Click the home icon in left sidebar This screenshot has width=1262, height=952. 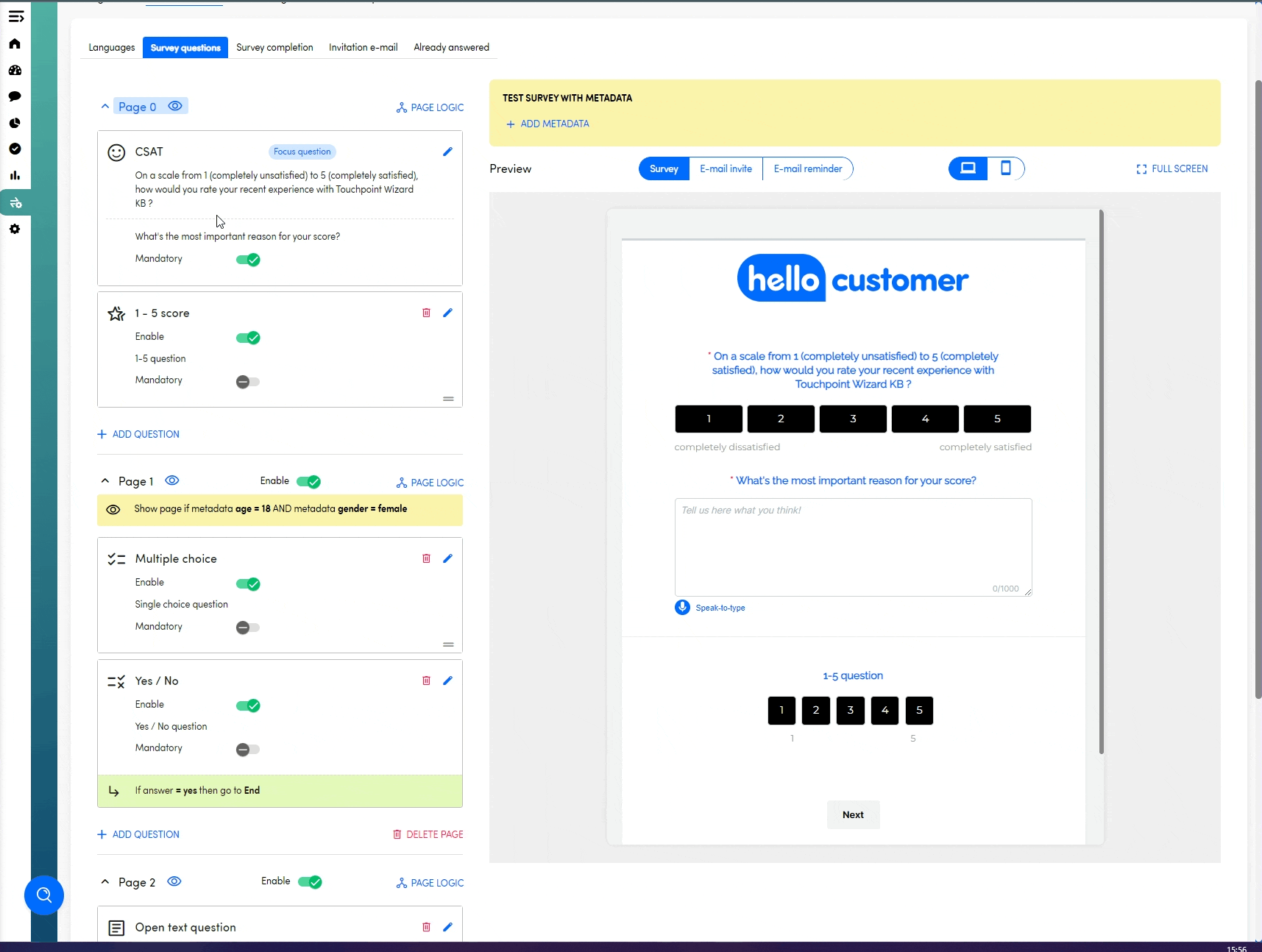[x=15, y=44]
